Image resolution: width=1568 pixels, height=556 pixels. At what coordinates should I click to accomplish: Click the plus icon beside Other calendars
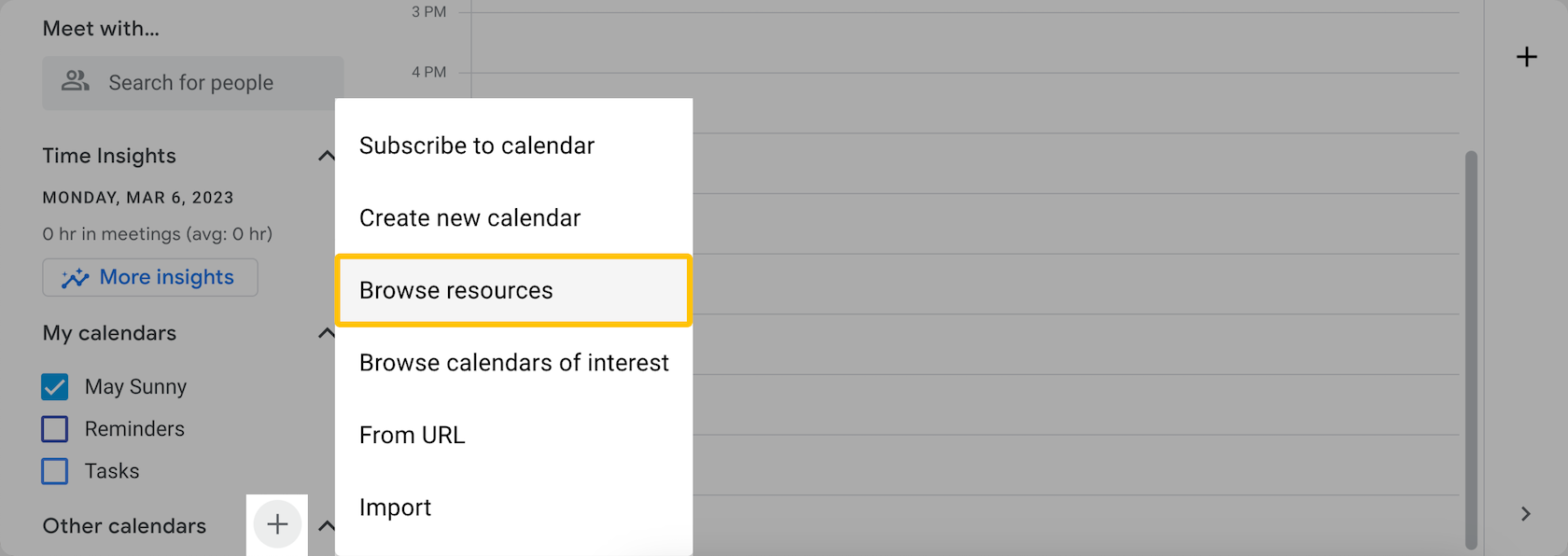276,525
